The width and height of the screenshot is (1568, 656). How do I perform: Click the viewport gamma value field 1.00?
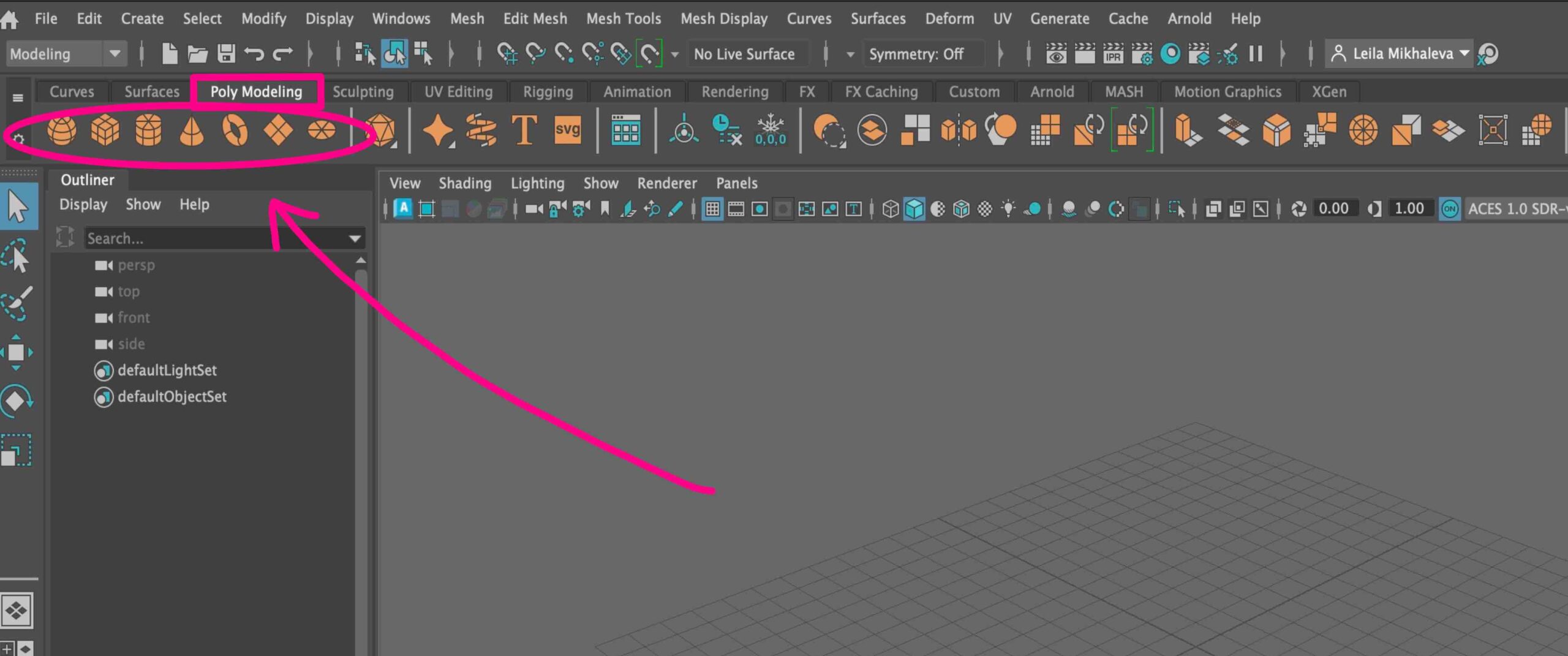click(1409, 209)
